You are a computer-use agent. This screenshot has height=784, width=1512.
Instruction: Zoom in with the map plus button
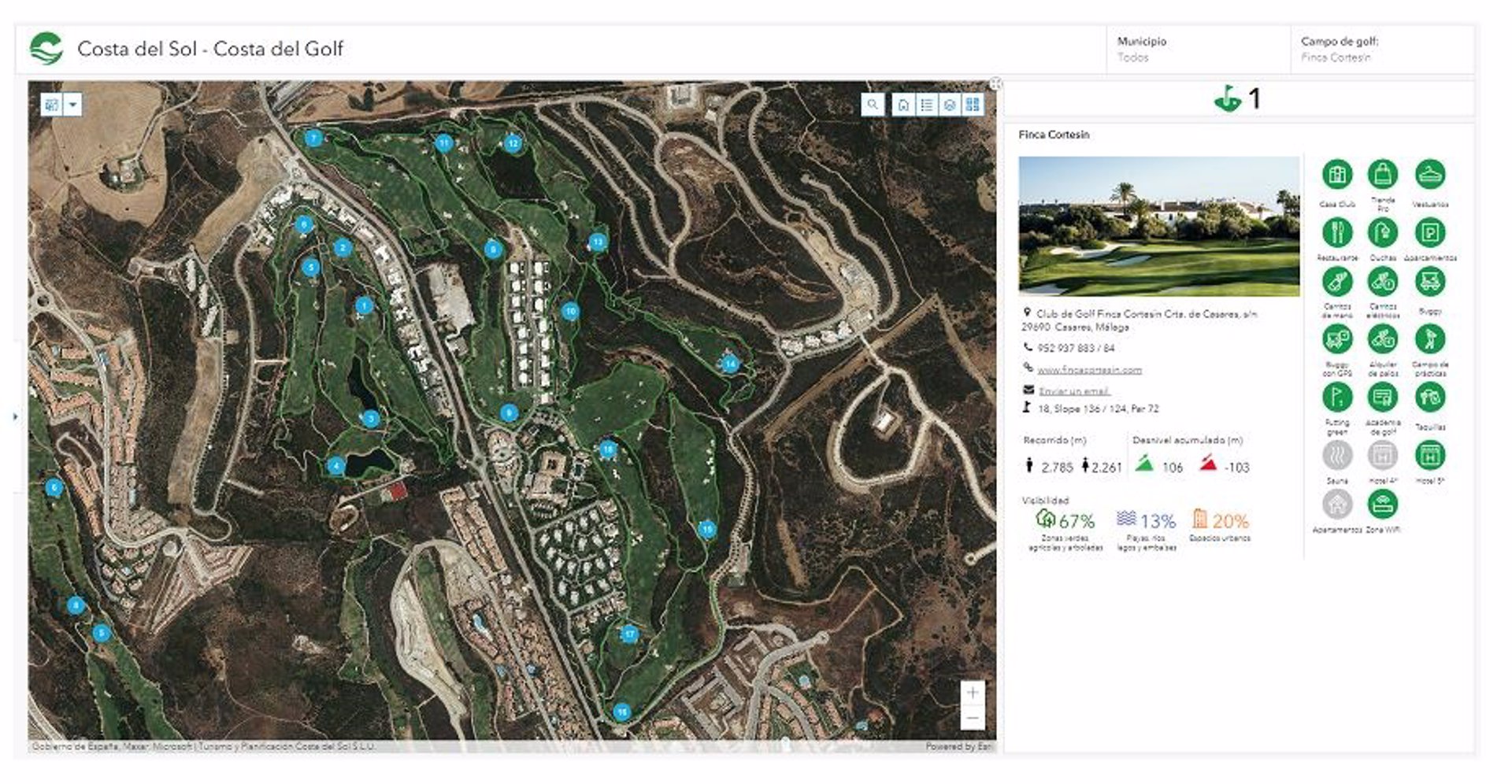pyautogui.click(x=973, y=693)
